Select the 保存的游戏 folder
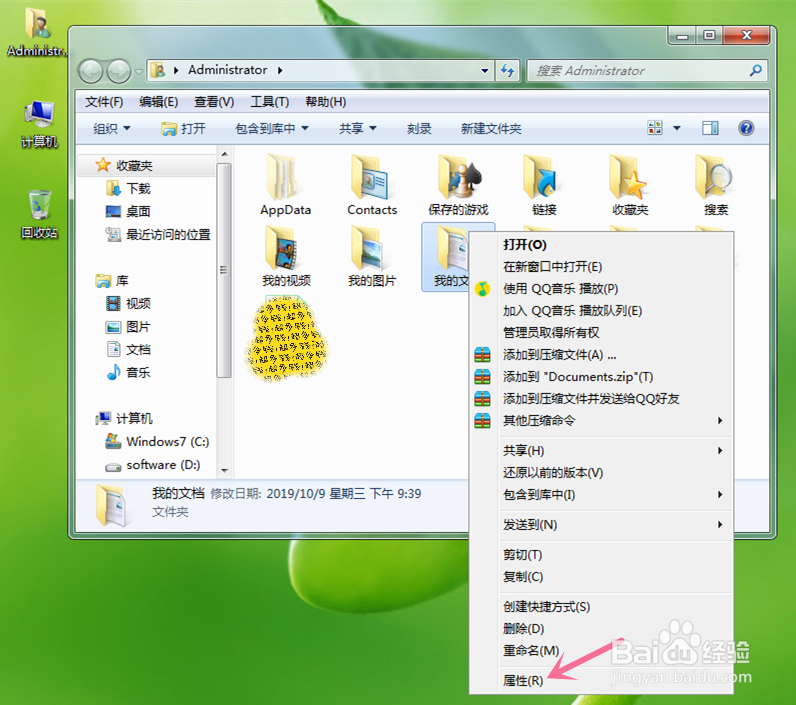Screen dimensions: 796x705 click(458, 186)
